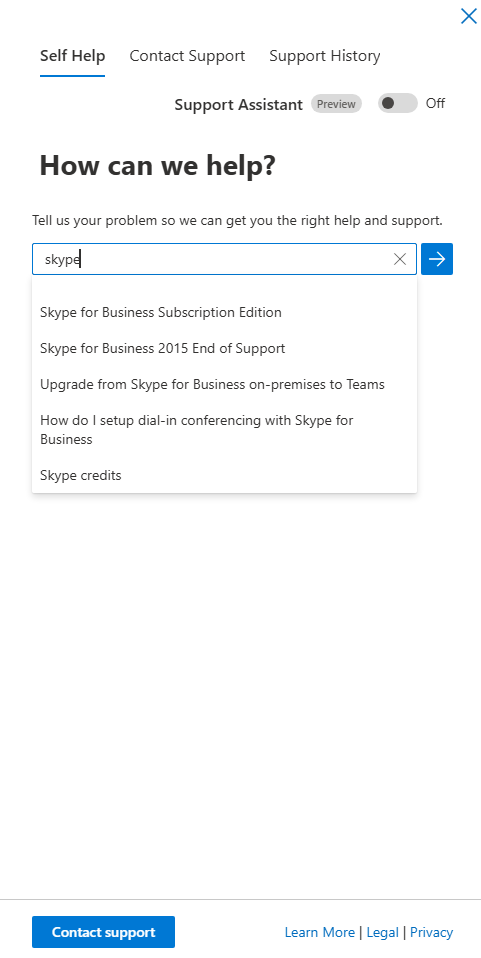
Task: Click the Preview badge beside Support Assistant
Action: pos(336,104)
